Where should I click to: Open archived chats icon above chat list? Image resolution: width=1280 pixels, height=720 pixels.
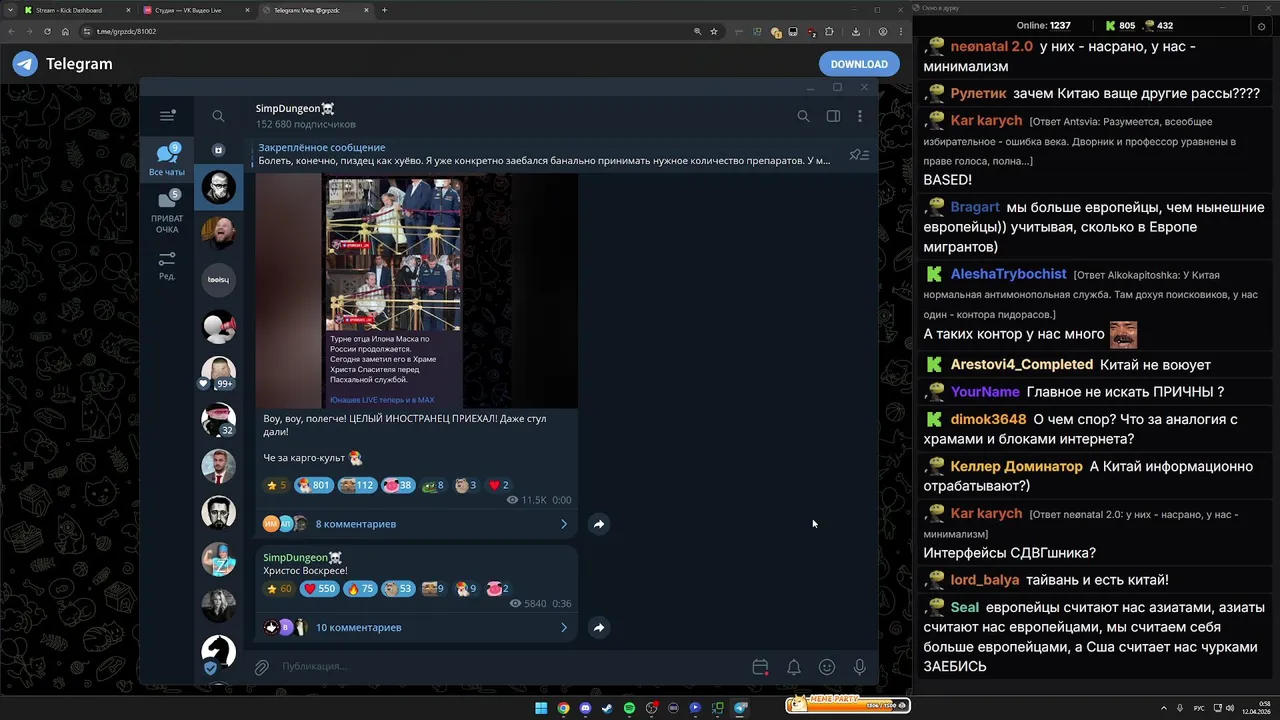pos(218,150)
